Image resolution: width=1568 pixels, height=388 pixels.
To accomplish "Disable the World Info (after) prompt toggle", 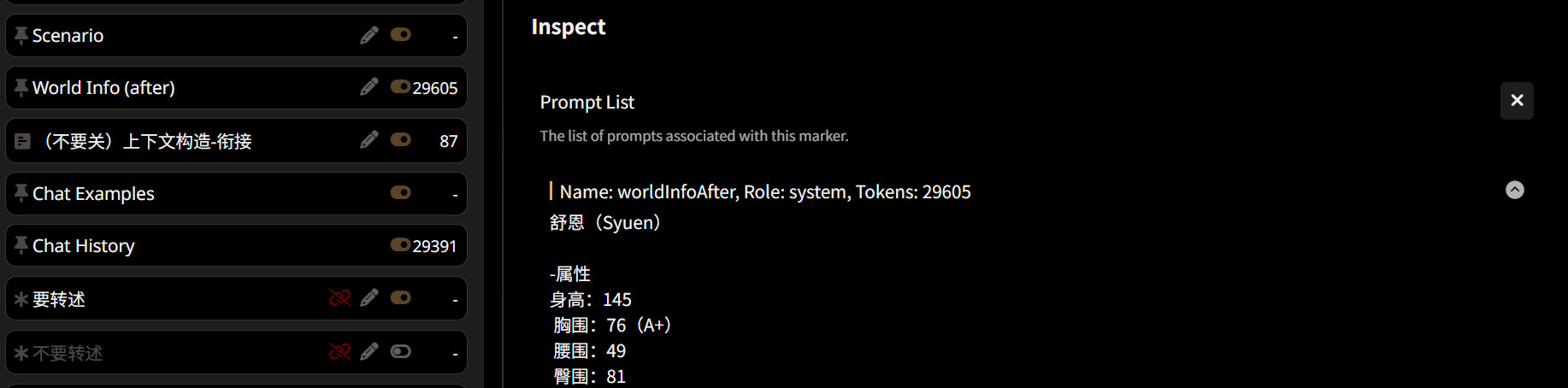I will pos(400,87).
